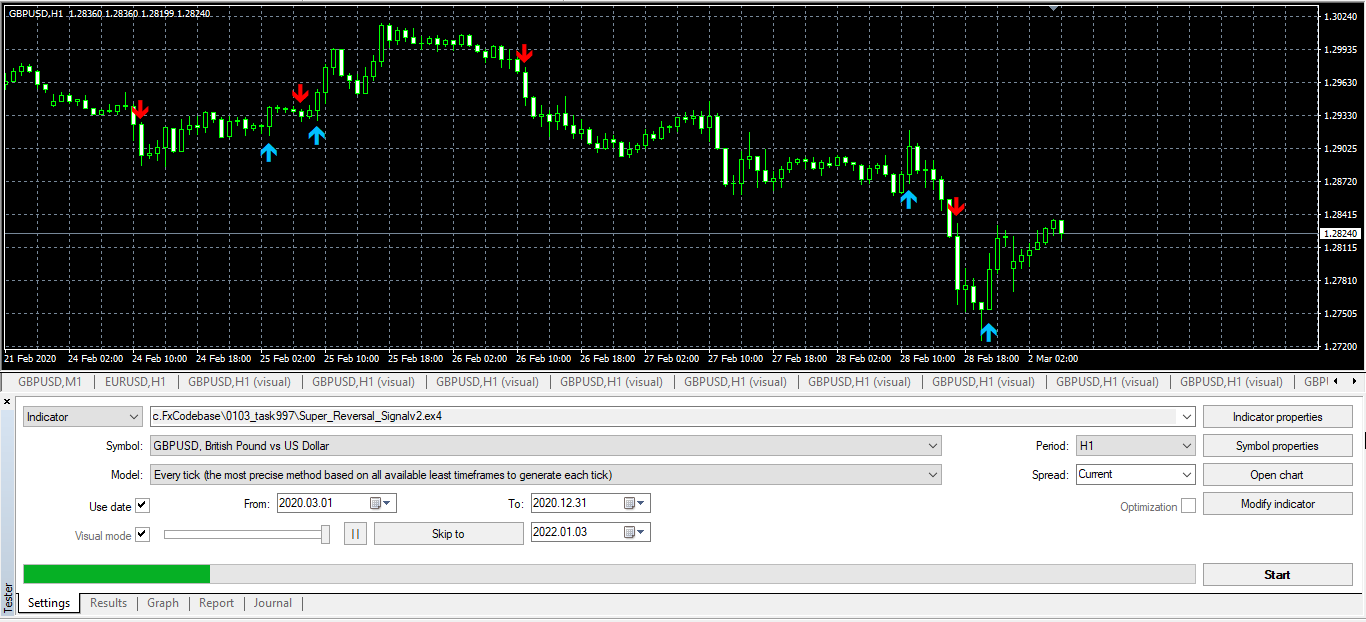Disable the Visual mode checkbox

pos(142,535)
